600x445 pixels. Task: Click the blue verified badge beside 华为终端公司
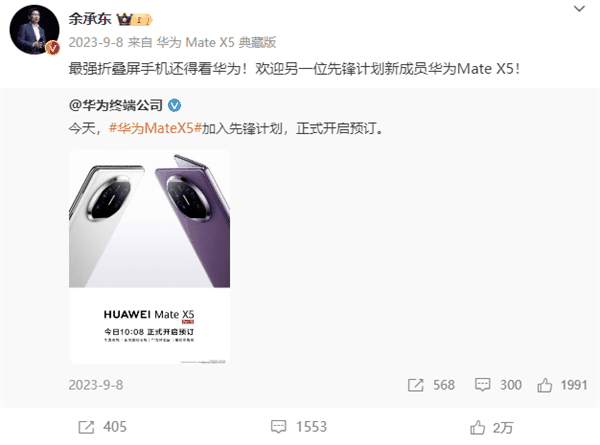(174, 105)
